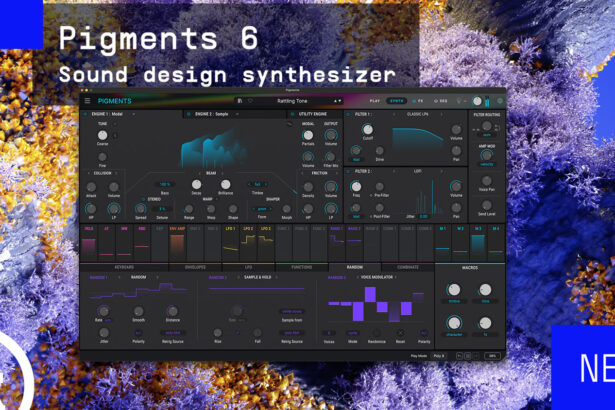Viewport: 615px width, 410px height.
Task: Click the SYNTH view button
Action: [396, 101]
